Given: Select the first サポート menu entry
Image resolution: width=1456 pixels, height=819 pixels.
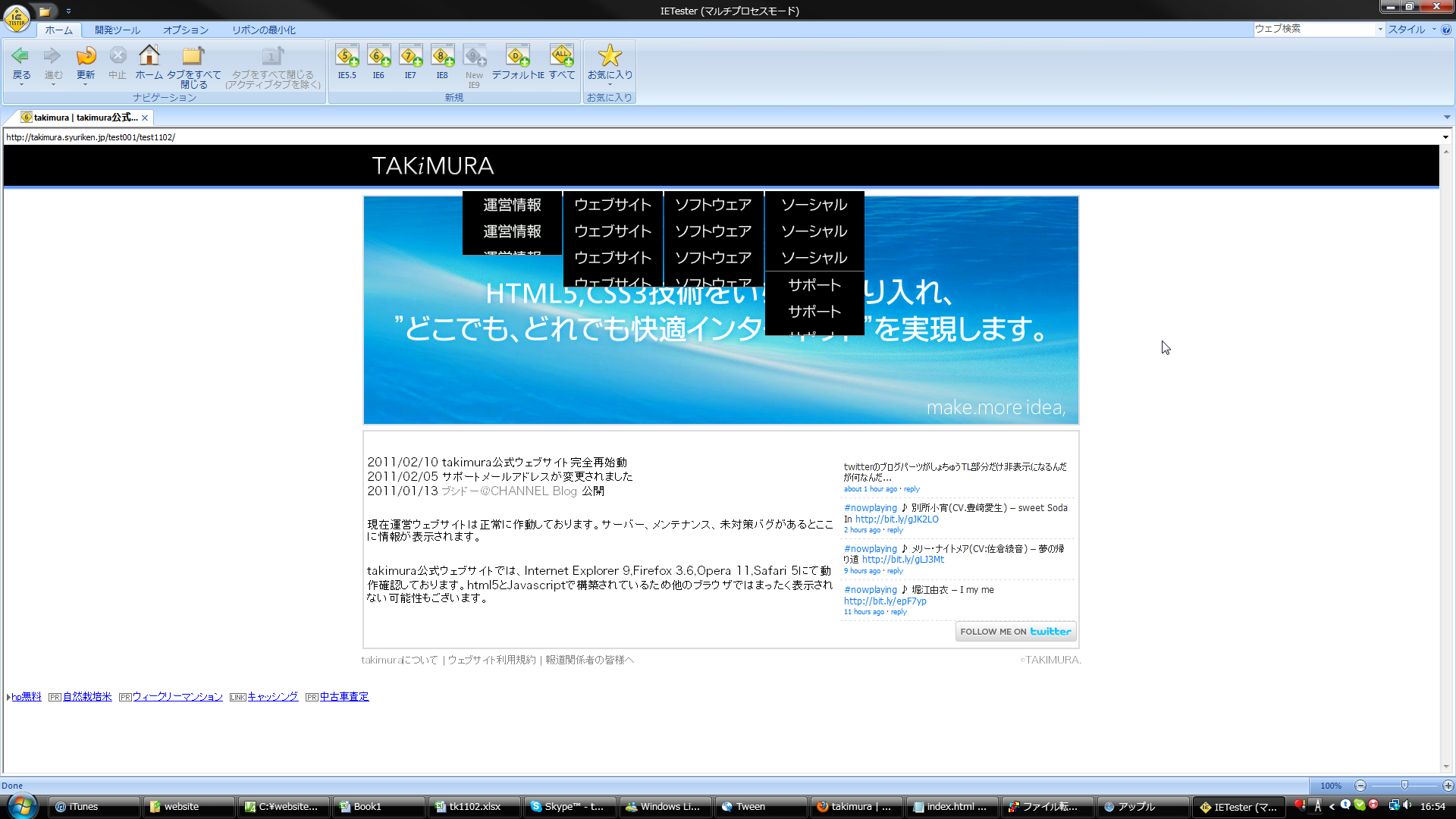Looking at the screenshot, I should coord(814,285).
